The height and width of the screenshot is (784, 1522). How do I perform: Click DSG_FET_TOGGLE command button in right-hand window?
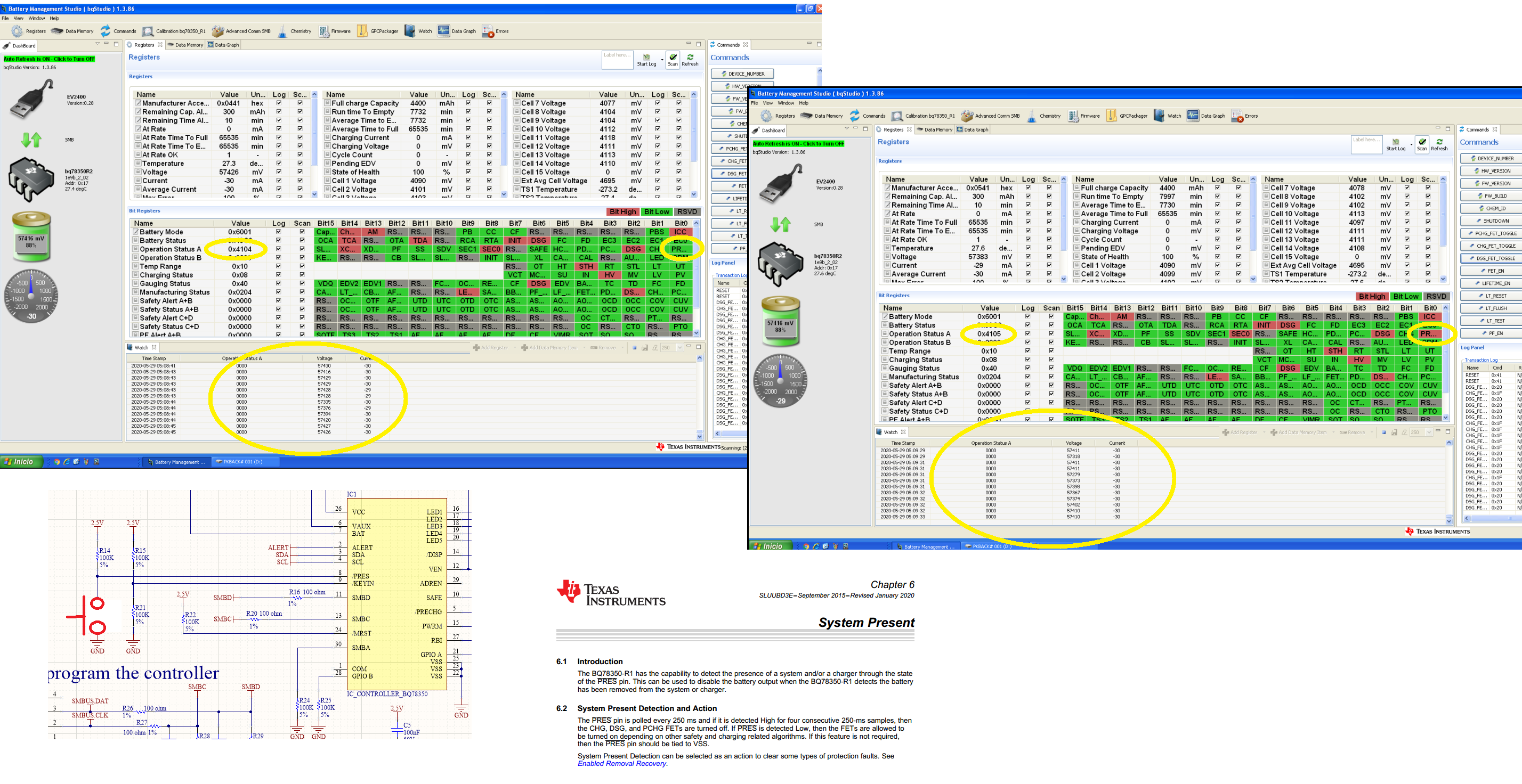[1495, 258]
